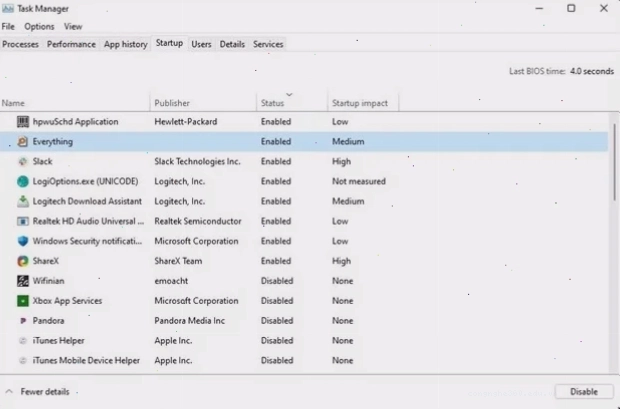Click the Everything app icon
The width and height of the screenshot is (620, 410).
(23, 142)
